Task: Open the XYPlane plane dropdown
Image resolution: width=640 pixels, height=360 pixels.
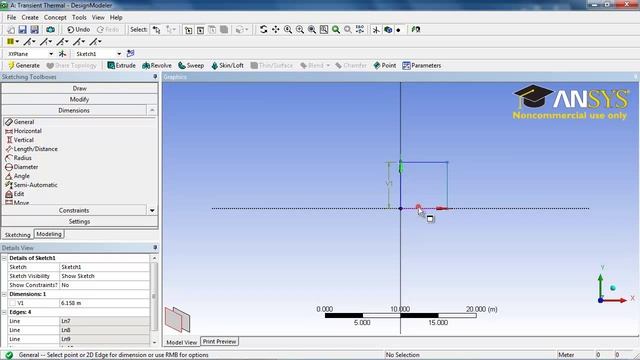Action: pyautogui.click(x=51, y=54)
